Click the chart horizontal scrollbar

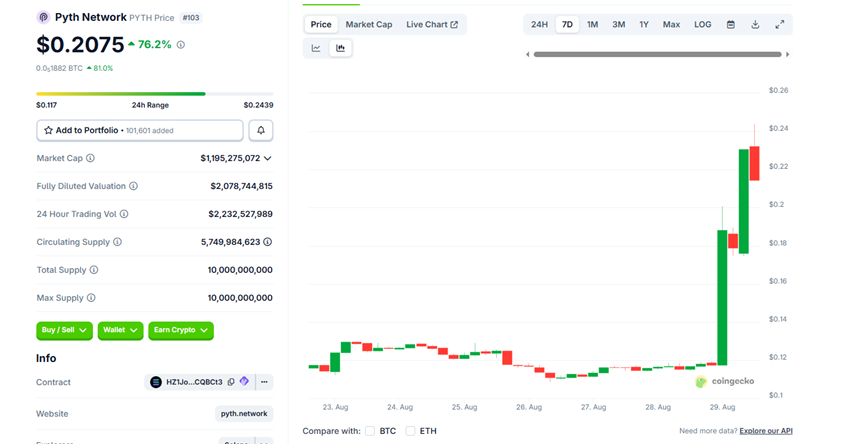click(656, 54)
